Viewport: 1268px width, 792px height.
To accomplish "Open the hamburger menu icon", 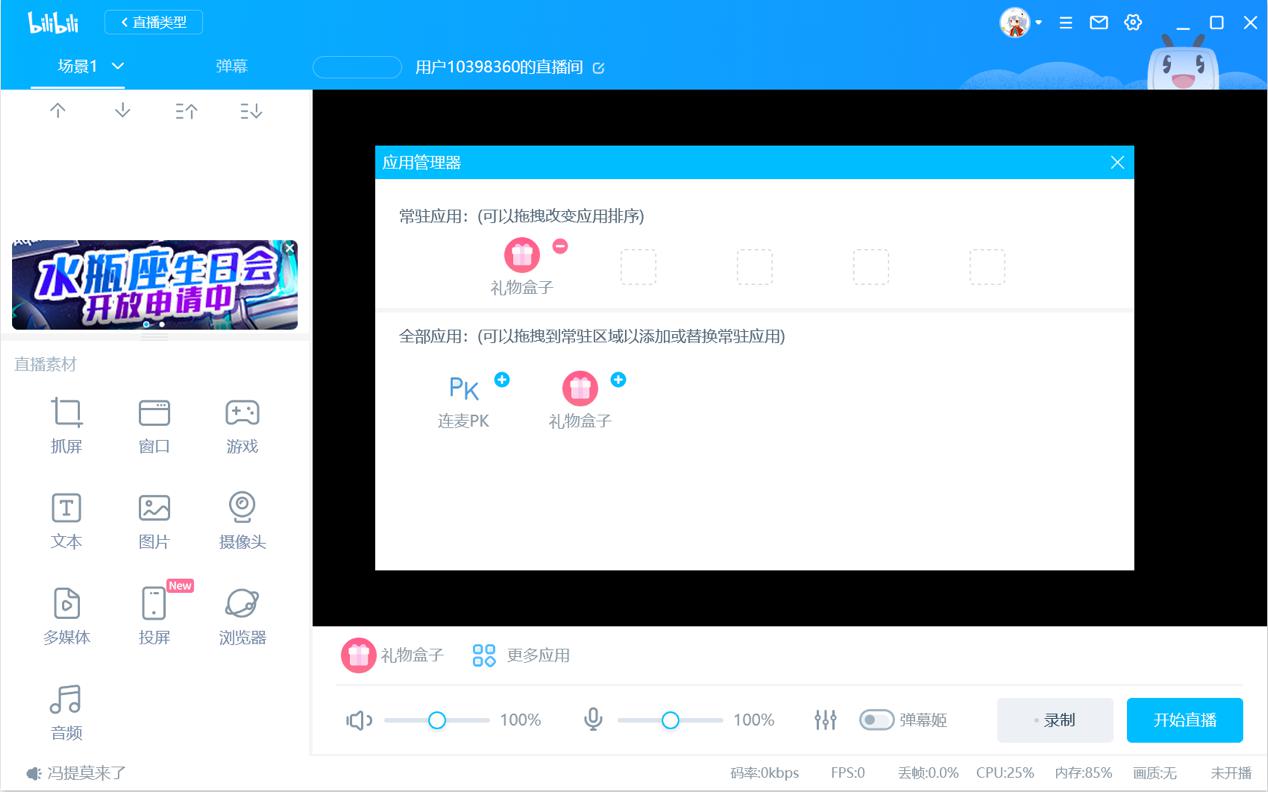I will (x=1066, y=22).
